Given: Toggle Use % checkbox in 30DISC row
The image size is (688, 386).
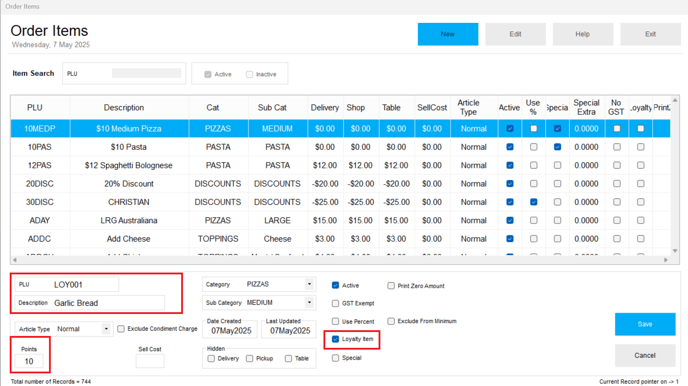Looking at the screenshot, I should point(534,202).
